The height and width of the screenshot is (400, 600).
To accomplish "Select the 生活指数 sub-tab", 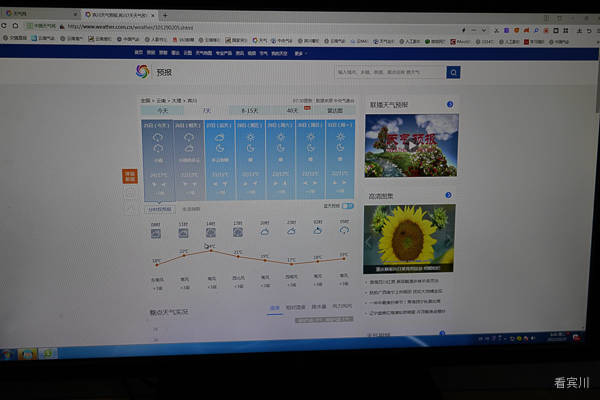I will pos(191,209).
